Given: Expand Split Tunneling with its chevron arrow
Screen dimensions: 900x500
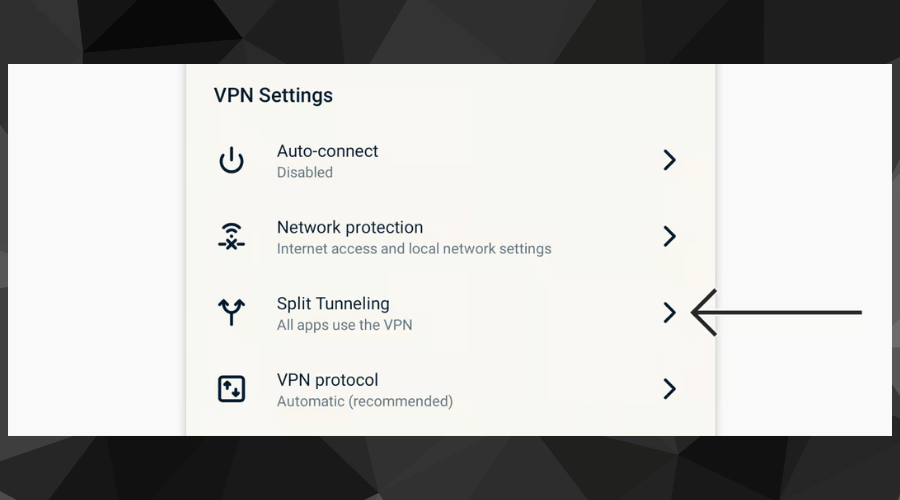Looking at the screenshot, I should click(669, 312).
